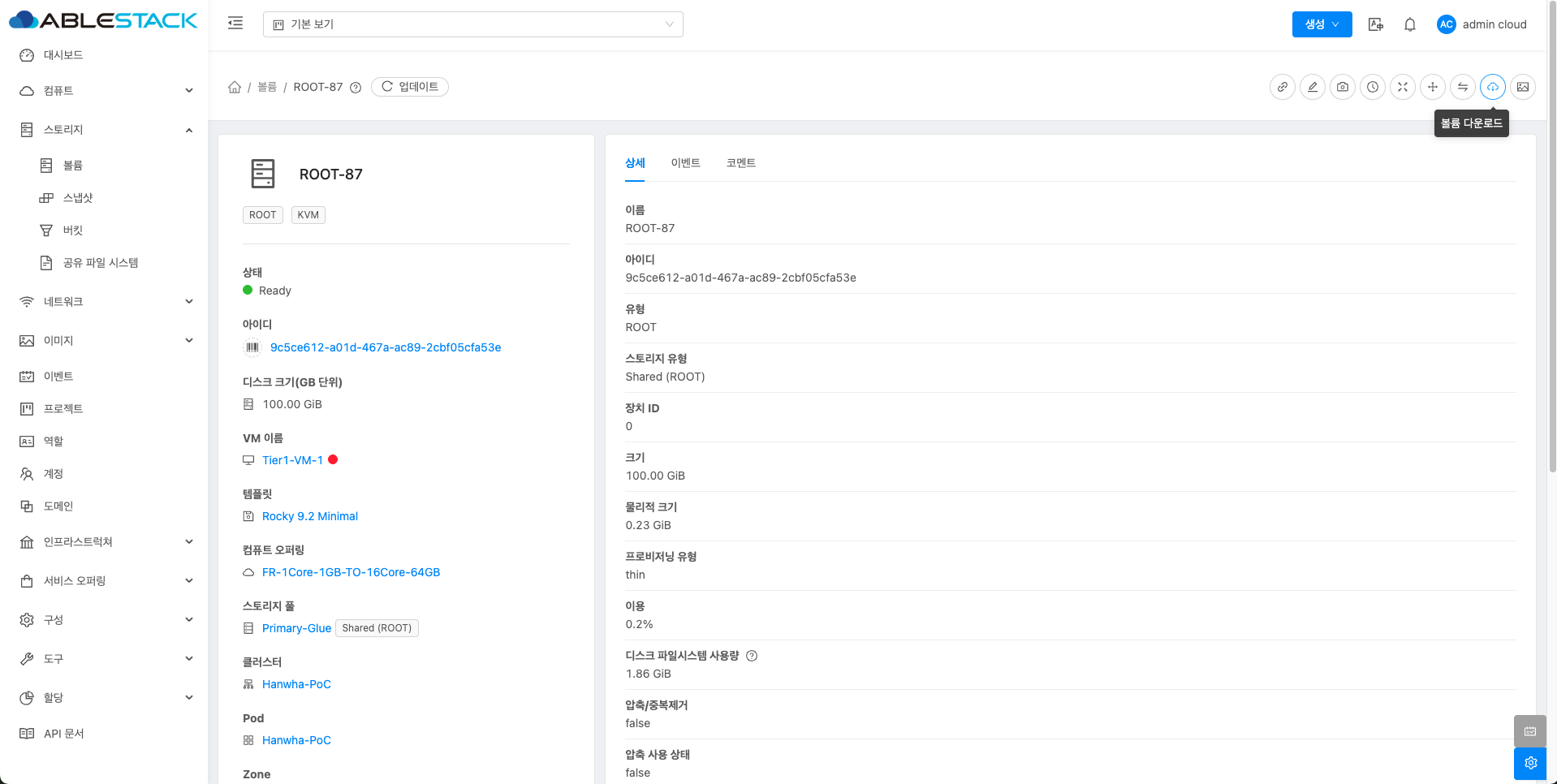
Task: Select 스냅샷 in the storage submenu
Action: pyautogui.click(x=78, y=198)
